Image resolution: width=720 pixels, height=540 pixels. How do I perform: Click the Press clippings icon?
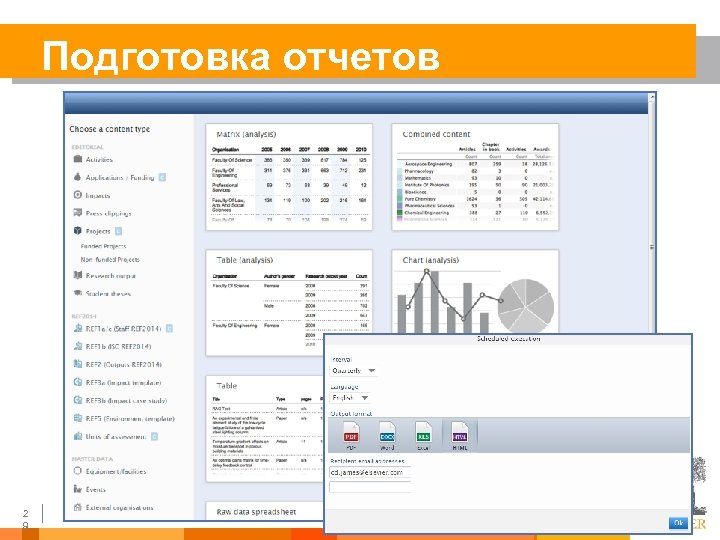point(78,213)
